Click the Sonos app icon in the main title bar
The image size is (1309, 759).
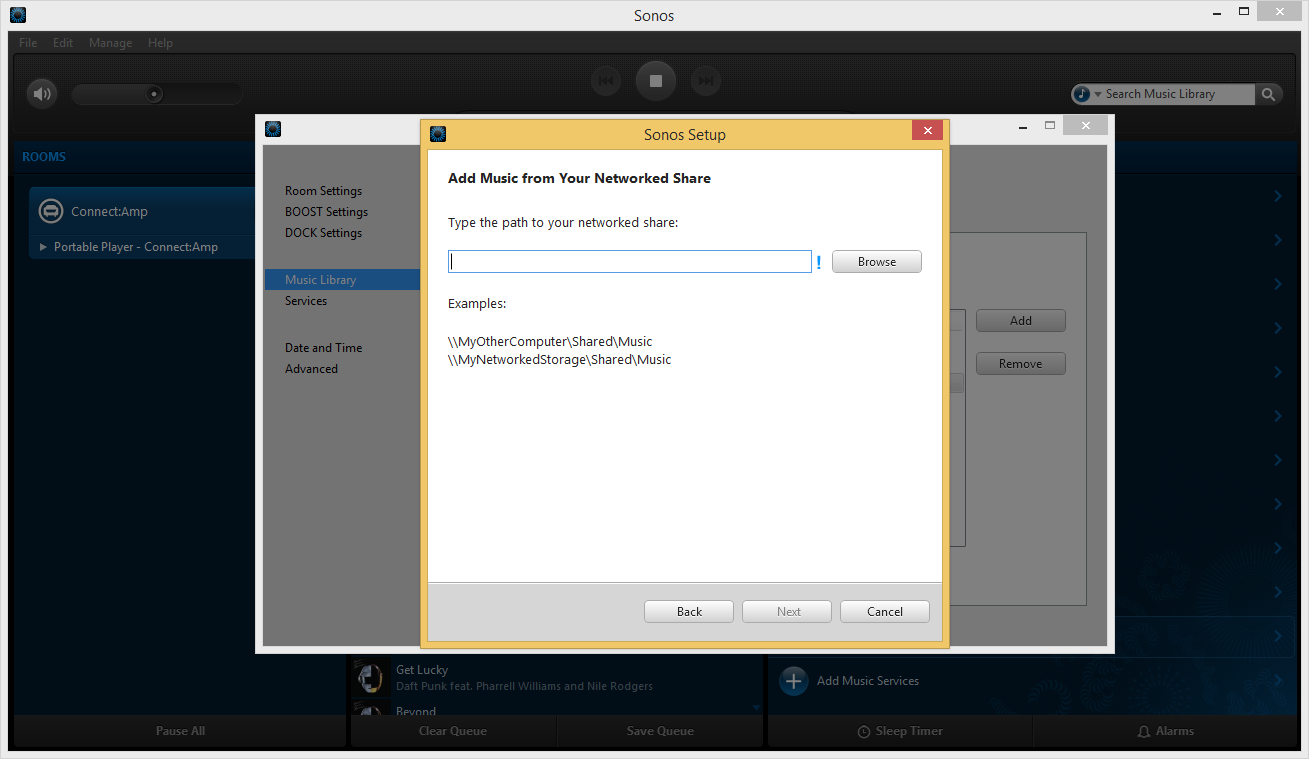18,15
